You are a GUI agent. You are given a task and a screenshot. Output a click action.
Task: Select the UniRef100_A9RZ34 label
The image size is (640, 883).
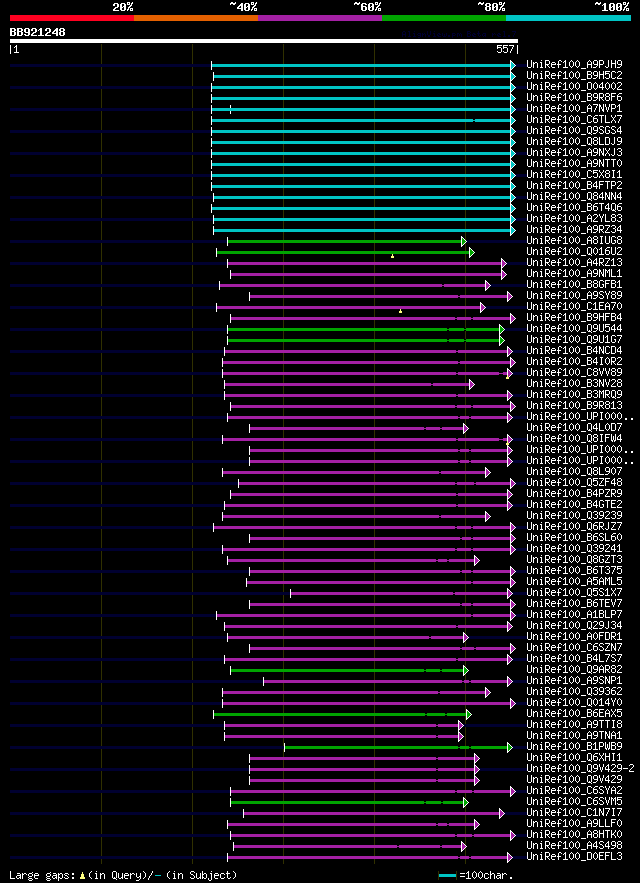(574, 230)
